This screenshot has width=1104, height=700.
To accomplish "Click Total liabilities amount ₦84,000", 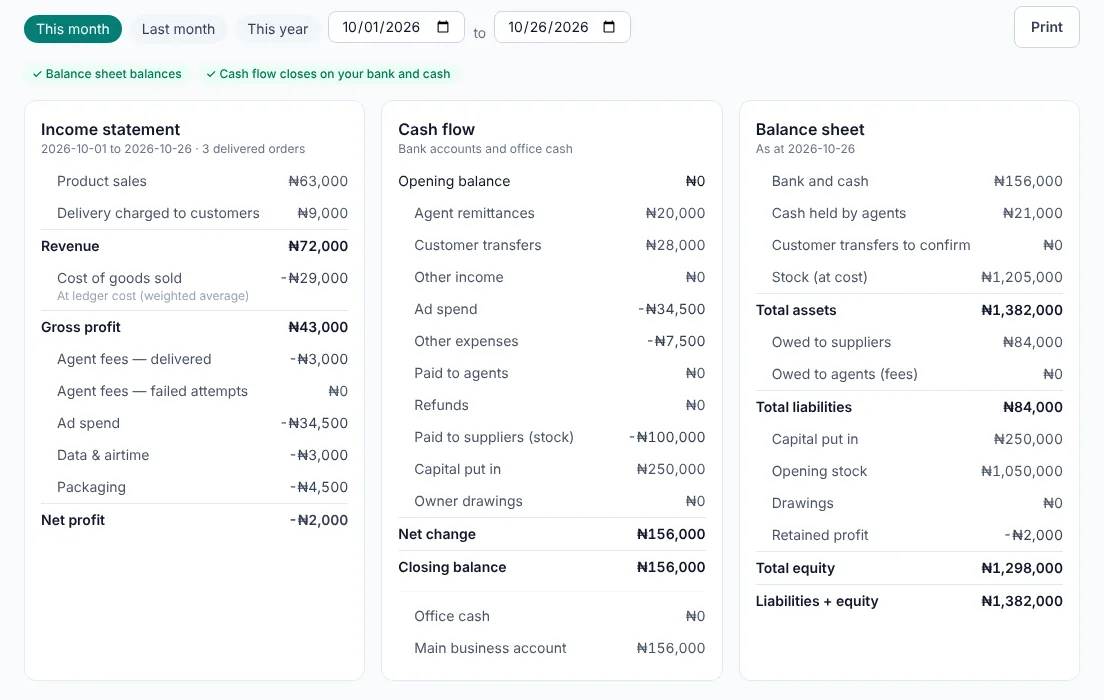I will coord(1032,407).
